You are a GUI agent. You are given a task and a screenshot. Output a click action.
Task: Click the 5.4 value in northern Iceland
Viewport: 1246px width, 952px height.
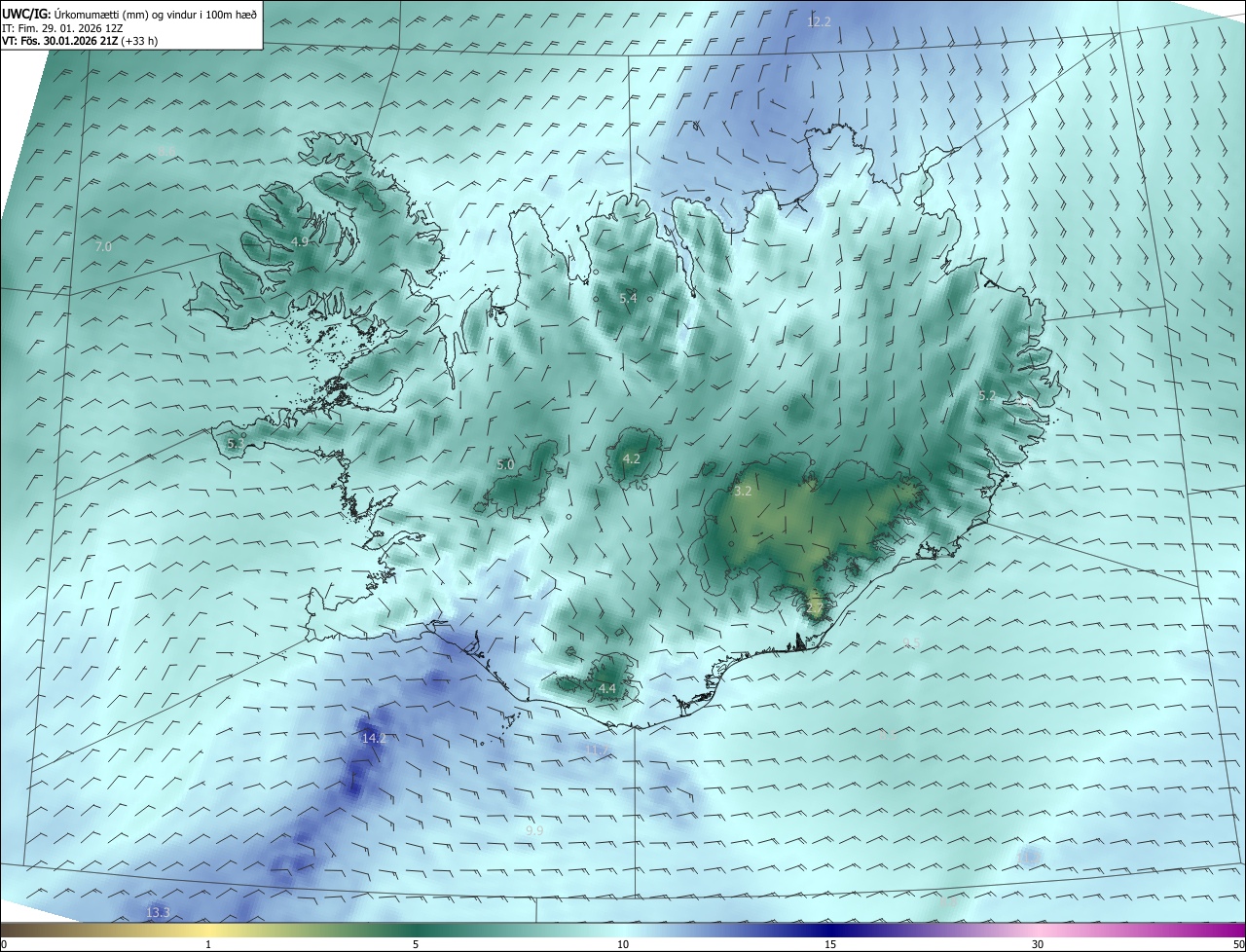point(628,298)
